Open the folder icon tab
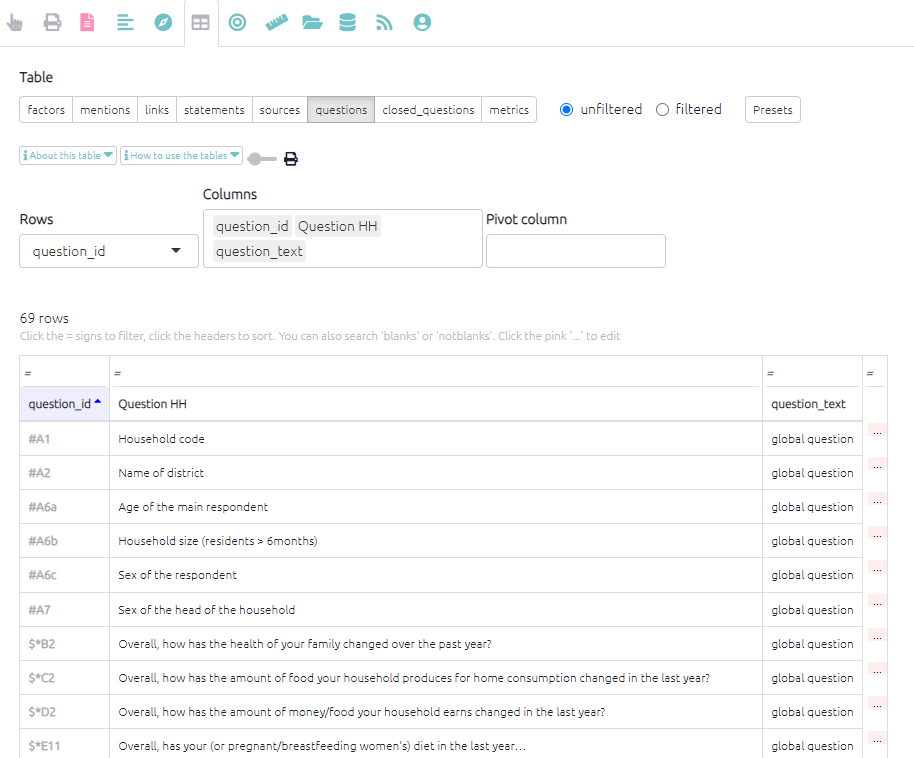This screenshot has width=914, height=758. coord(312,22)
